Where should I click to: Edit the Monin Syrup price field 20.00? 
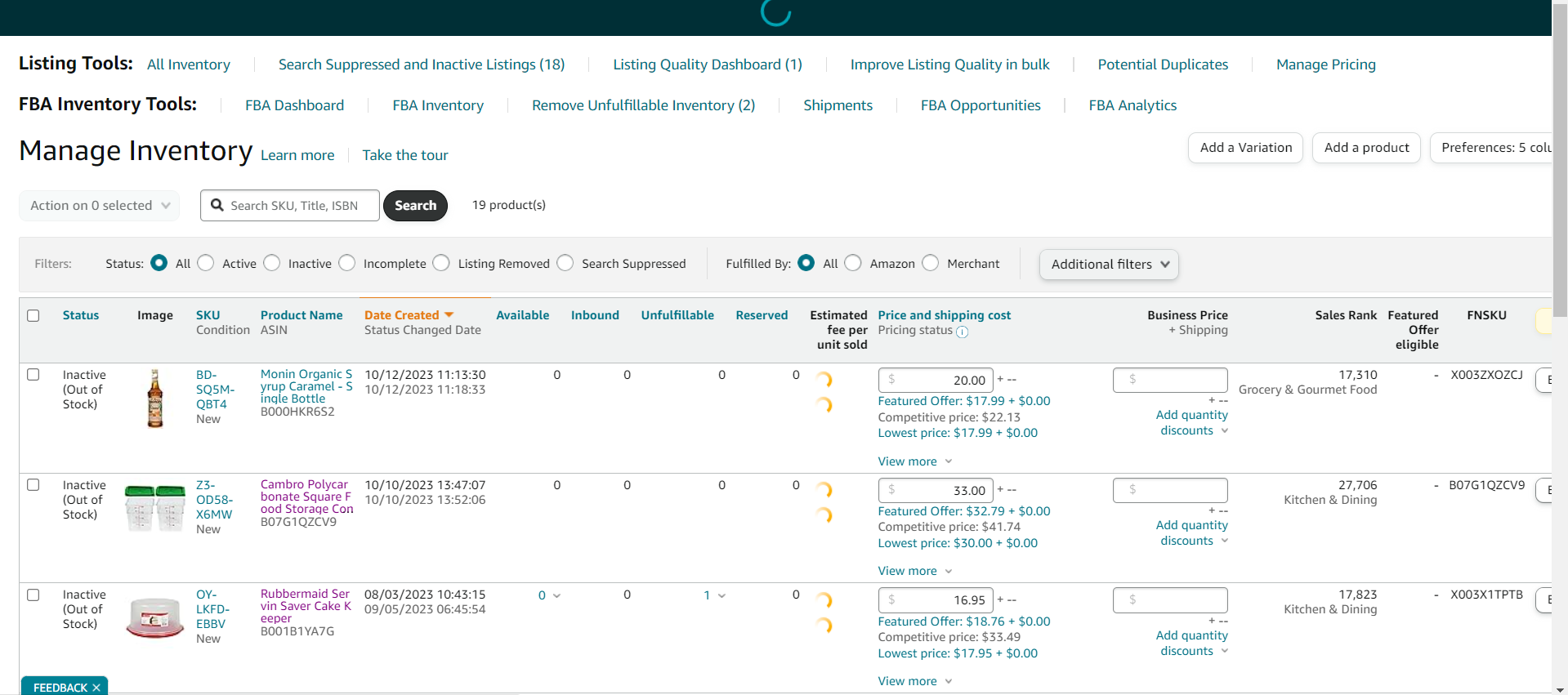pos(936,380)
